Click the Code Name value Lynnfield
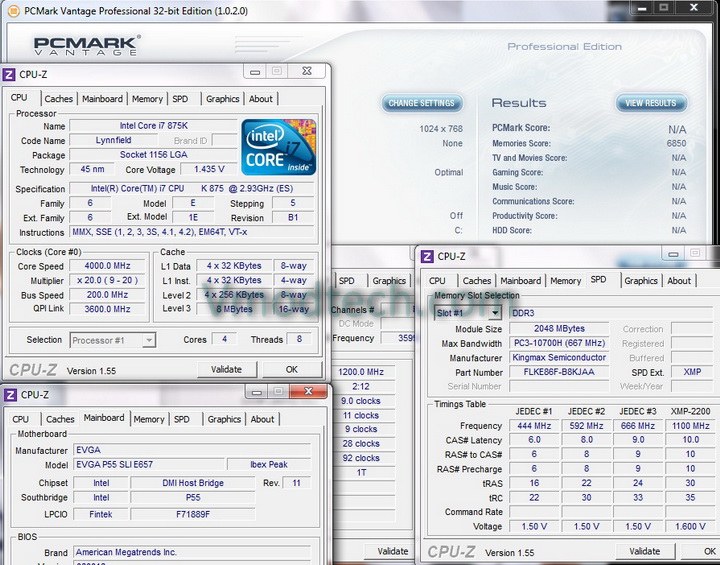This screenshot has height=565, width=720. point(113,140)
